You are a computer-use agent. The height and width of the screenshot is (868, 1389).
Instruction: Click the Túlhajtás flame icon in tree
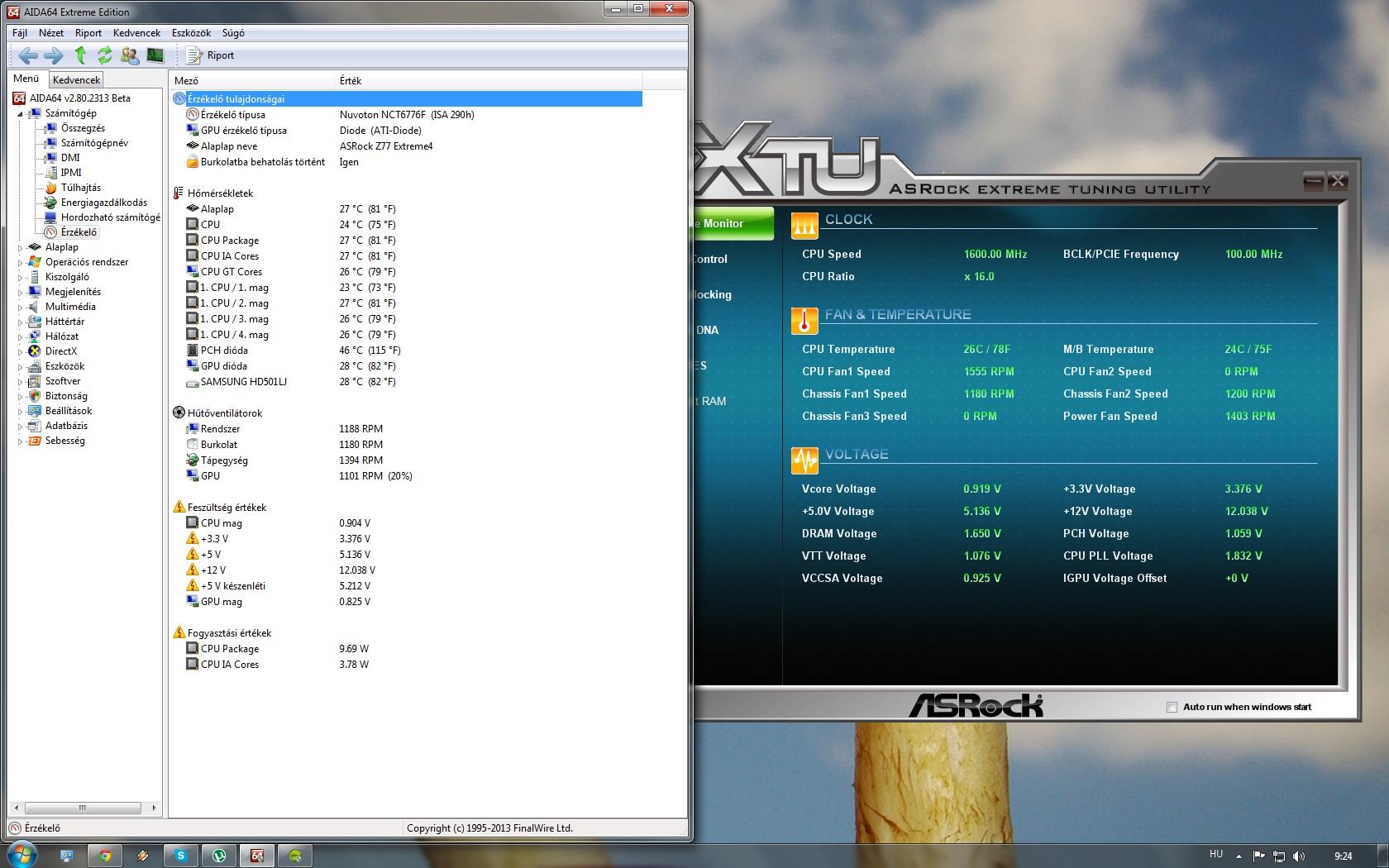pyautogui.click(x=50, y=188)
